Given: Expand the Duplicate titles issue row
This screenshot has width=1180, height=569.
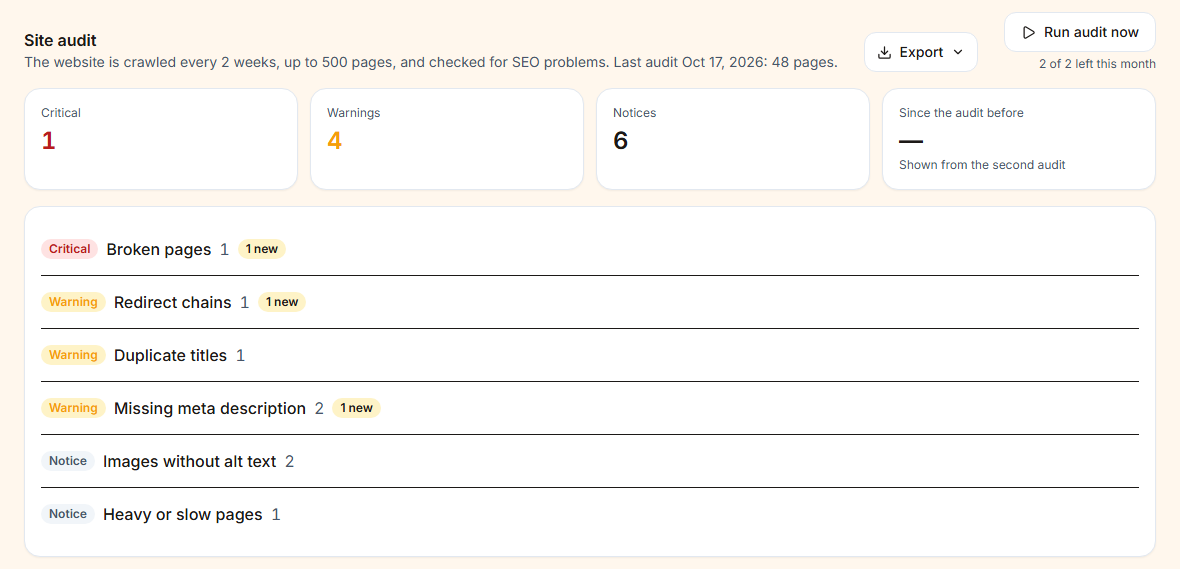Looking at the screenshot, I should 590,355.
